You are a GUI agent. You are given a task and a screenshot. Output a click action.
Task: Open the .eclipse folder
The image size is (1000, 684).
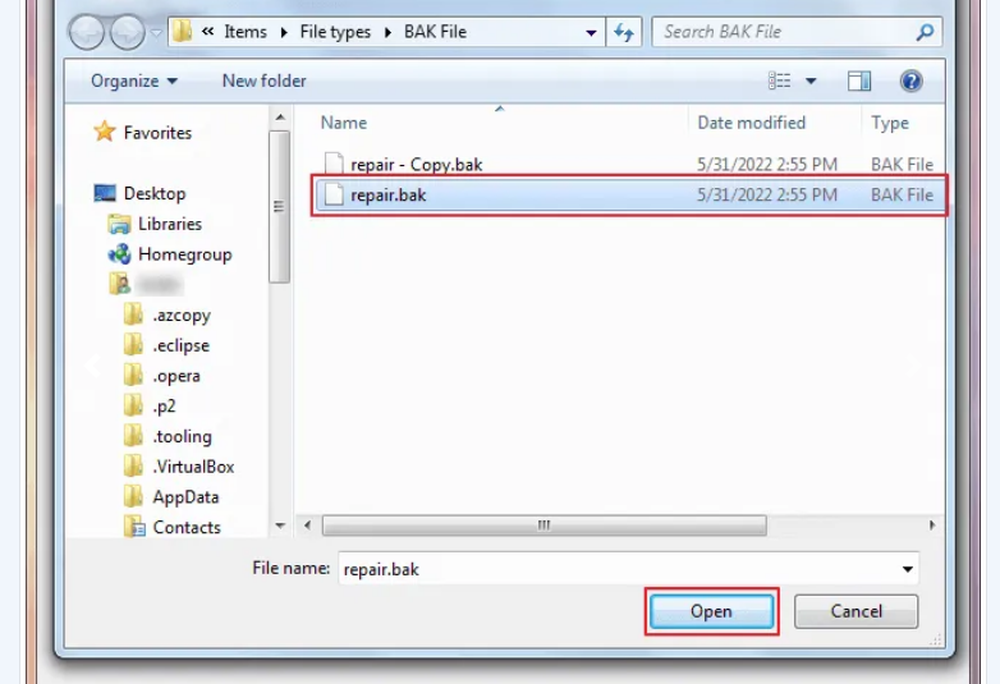[x=180, y=346]
